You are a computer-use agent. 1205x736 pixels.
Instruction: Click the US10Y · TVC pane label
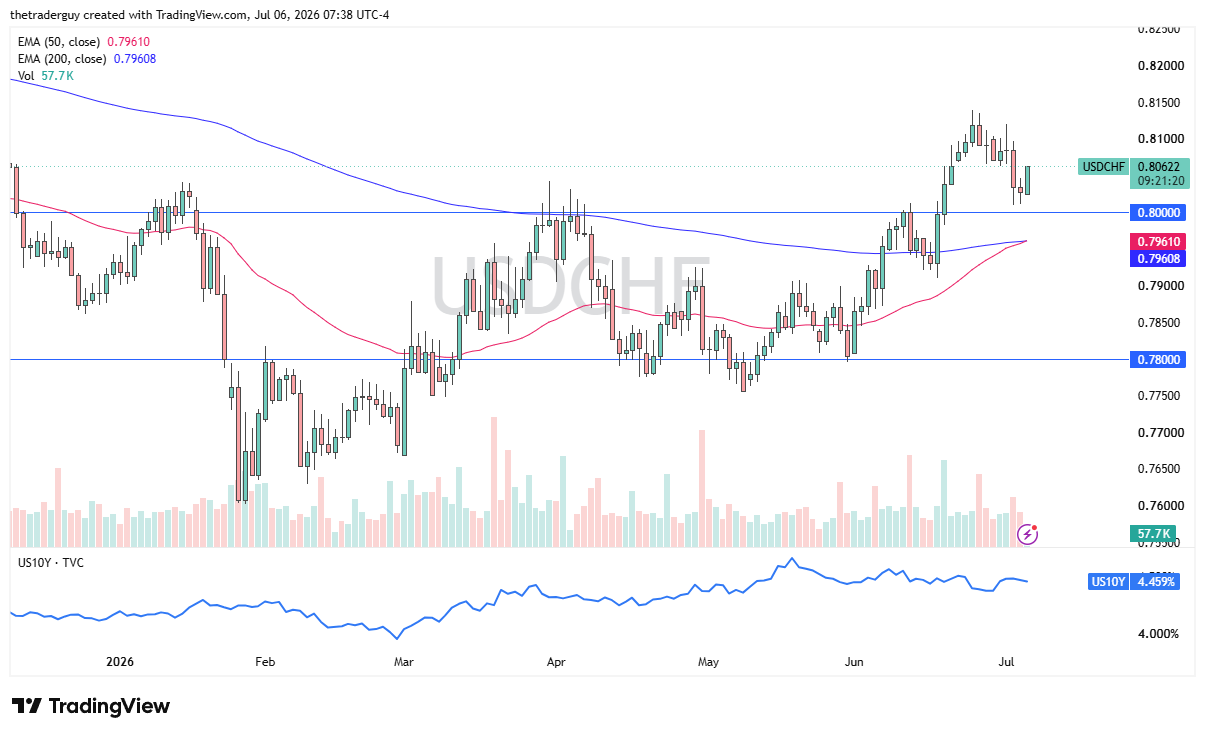(51, 563)
